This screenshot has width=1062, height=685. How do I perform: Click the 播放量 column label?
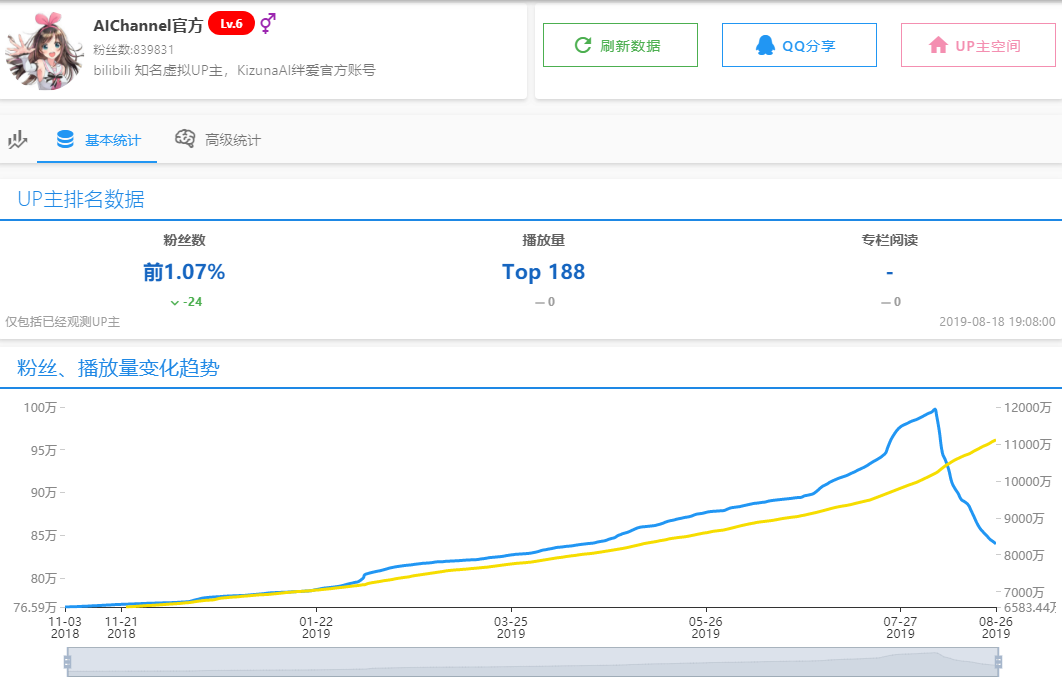(543, 240)
